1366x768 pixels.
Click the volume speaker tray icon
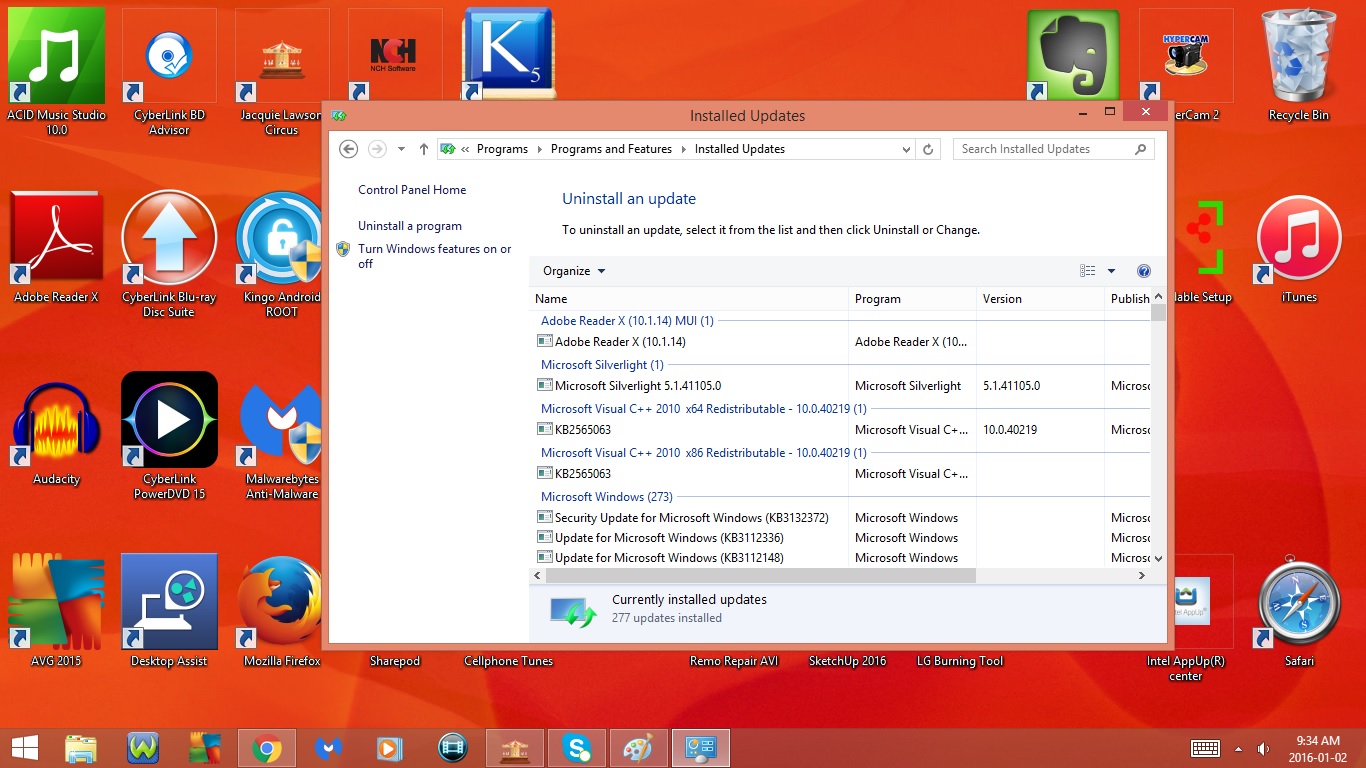[1263, 748]
